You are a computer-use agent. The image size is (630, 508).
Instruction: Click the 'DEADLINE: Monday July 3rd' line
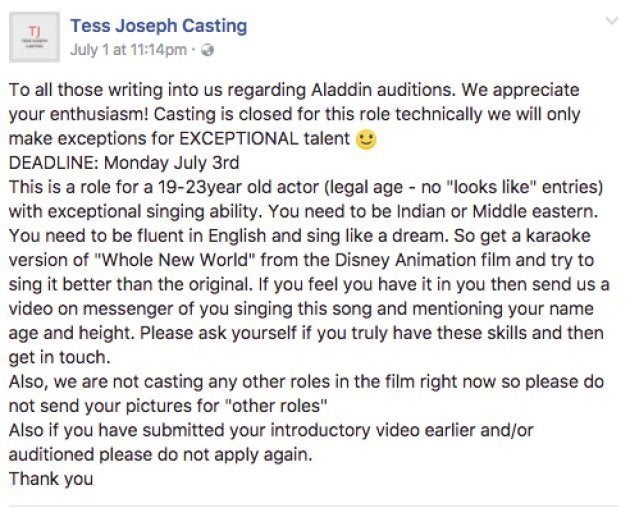click(124, 163)
